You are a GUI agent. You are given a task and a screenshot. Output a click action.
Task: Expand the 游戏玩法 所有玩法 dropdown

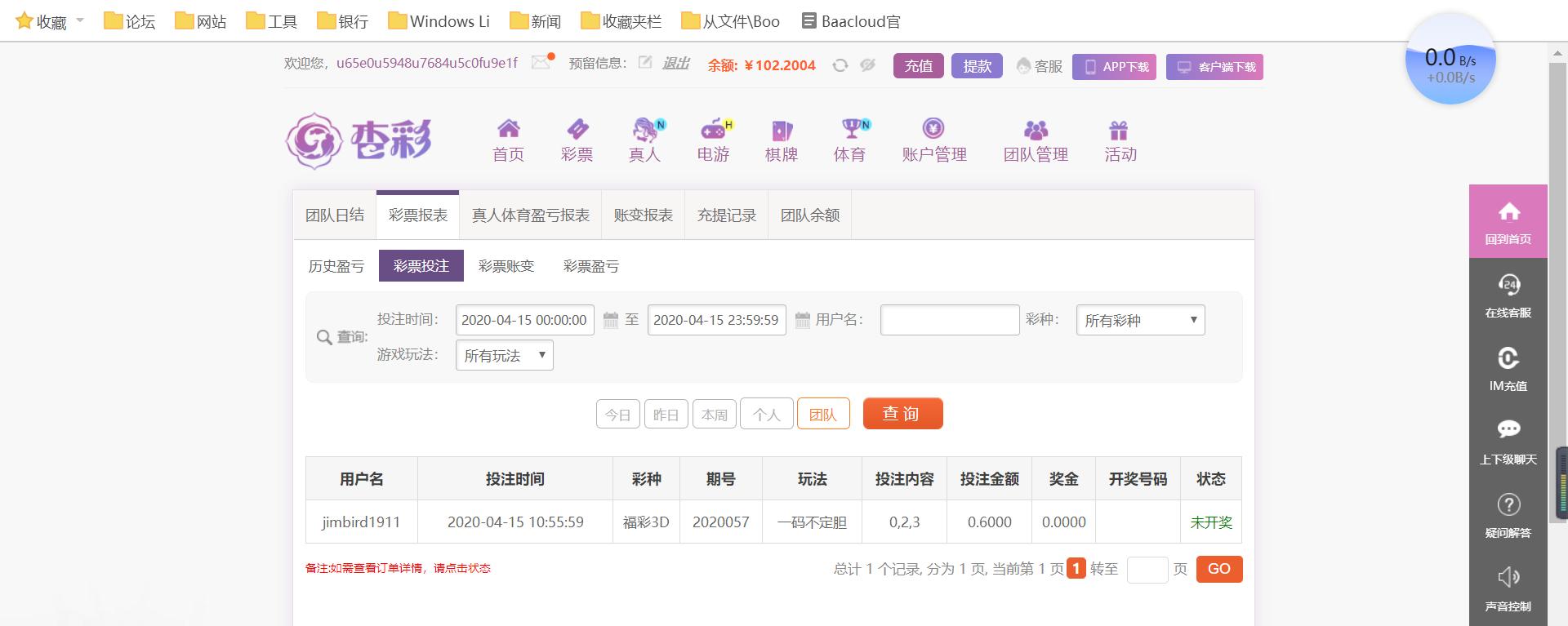(x=505, y=355)
